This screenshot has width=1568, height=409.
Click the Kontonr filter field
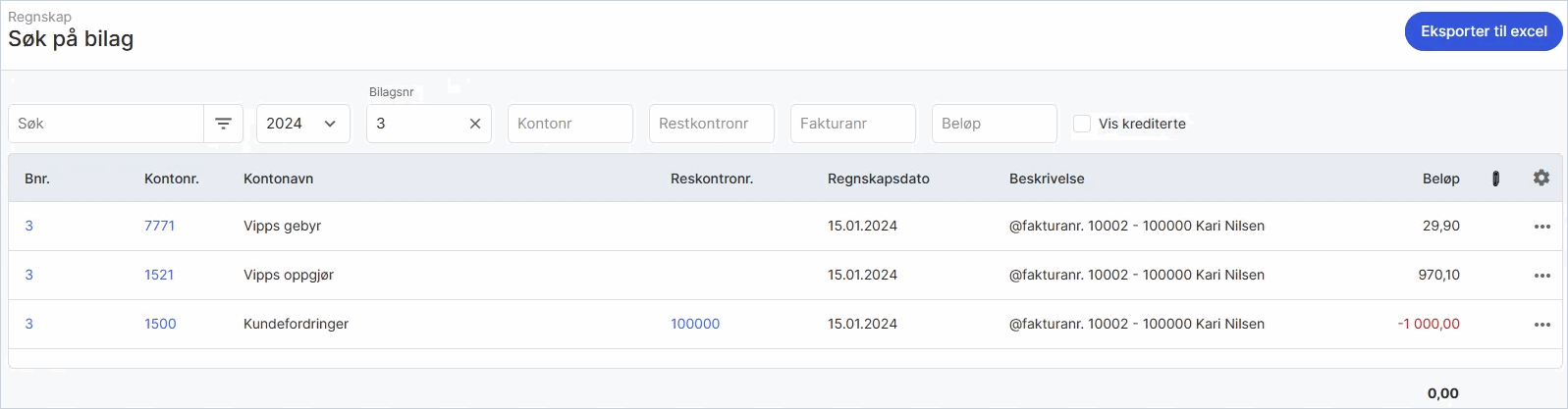[x=570, y=124]
